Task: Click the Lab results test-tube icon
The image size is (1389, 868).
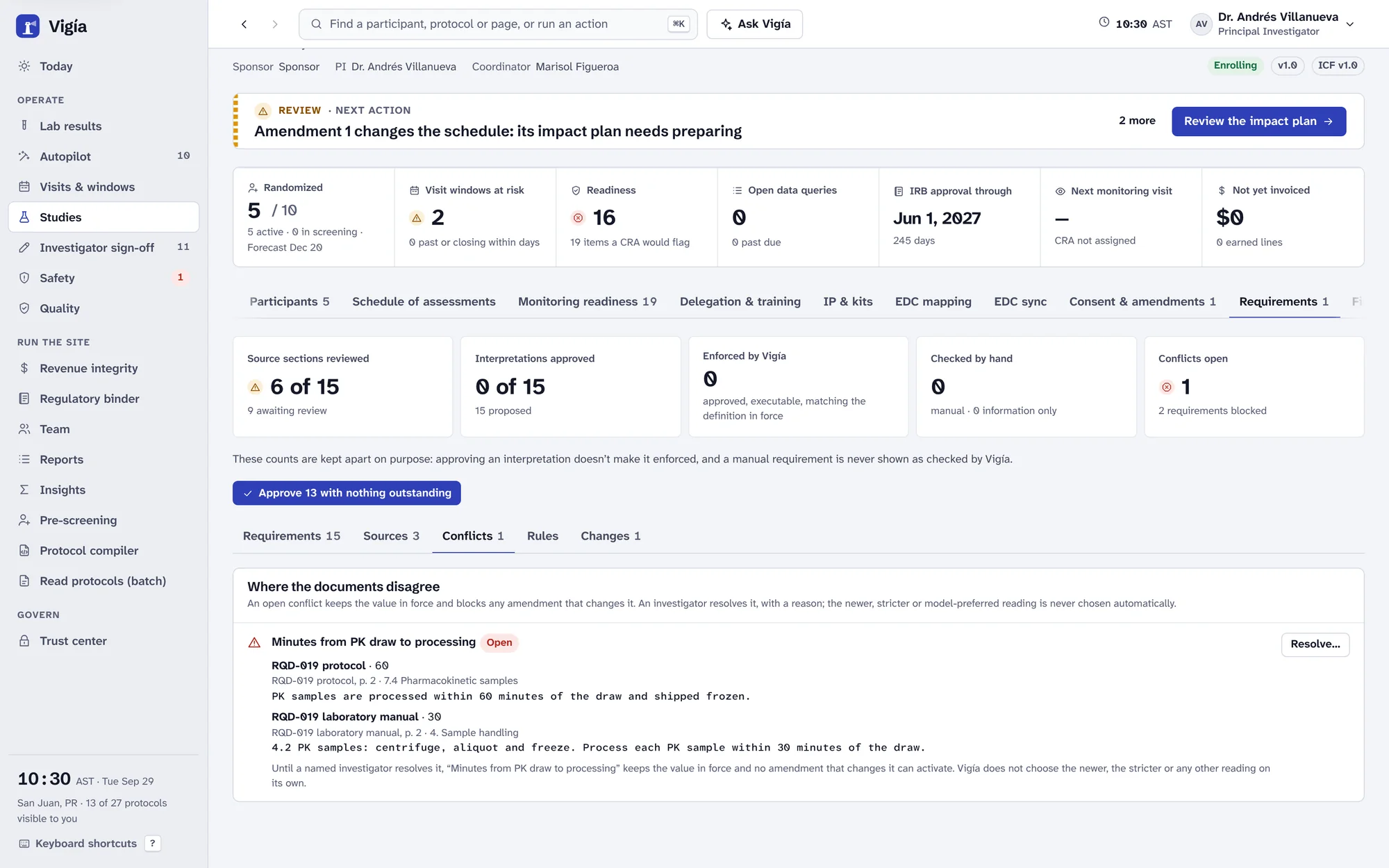Action: point(24,126)
